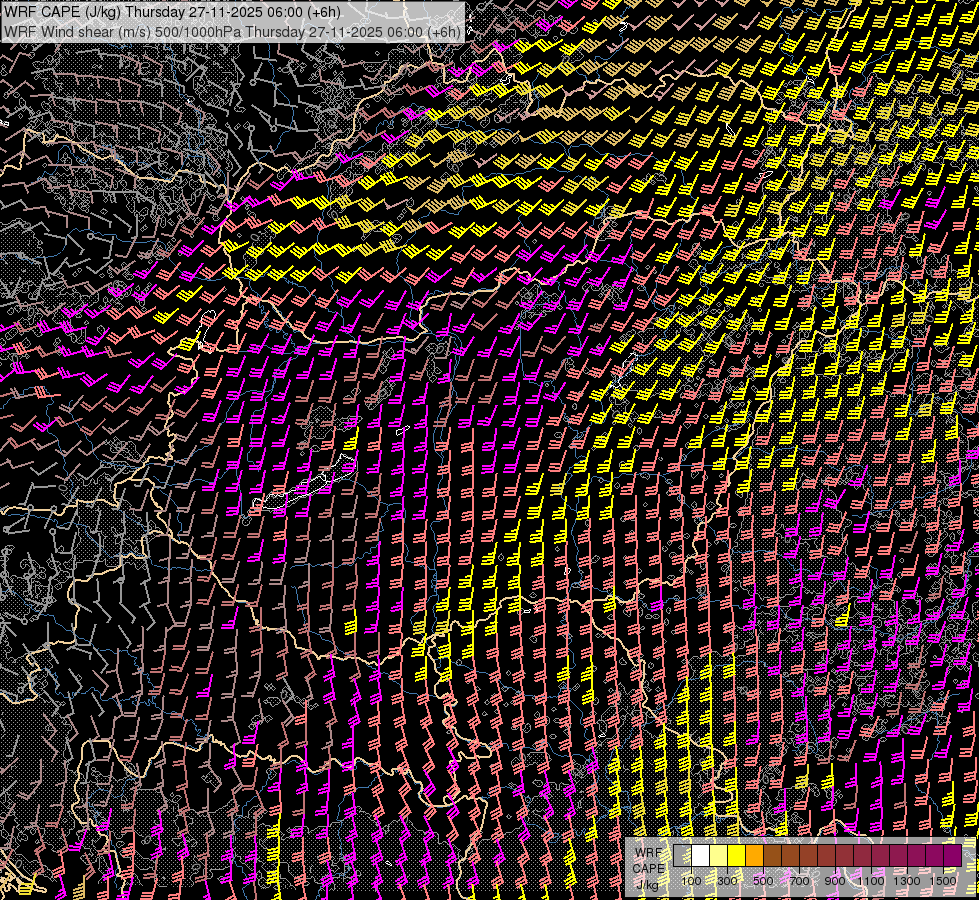Click the "WRF Wind shear (m/s) 500/1000hPa" title line

click(232, 32)
